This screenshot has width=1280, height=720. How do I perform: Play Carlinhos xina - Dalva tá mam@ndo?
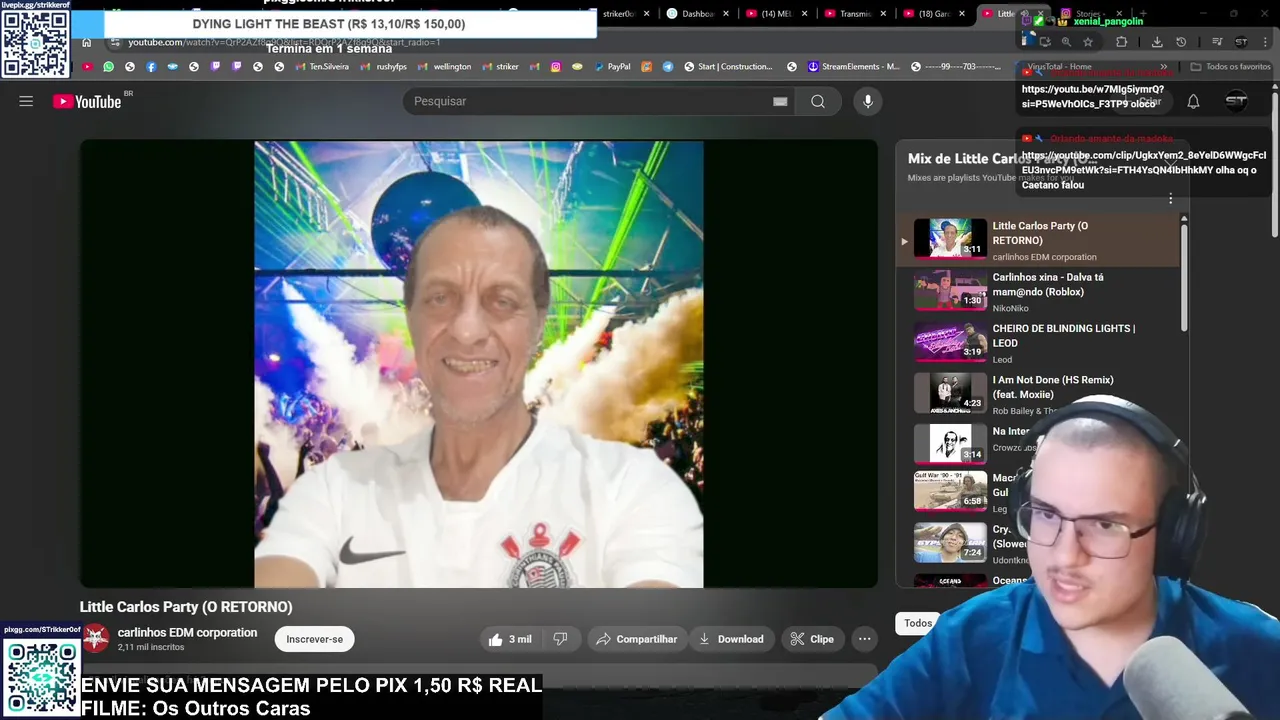(1038, 292)
